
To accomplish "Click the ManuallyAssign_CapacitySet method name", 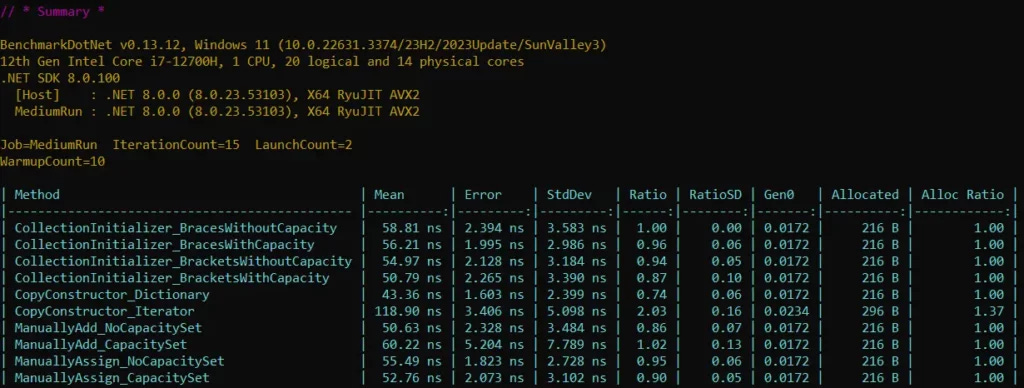I will click(112, 378).
